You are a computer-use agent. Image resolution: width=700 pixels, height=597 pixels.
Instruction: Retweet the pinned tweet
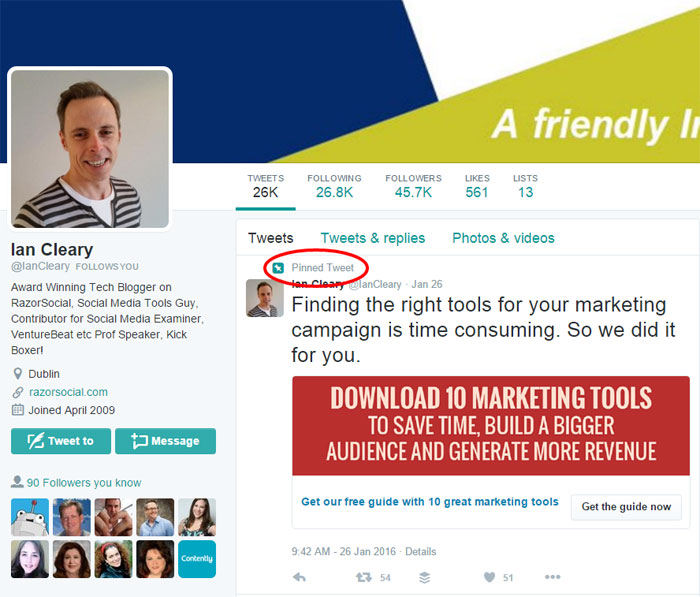pyautogui.click(x=364, y=577)
